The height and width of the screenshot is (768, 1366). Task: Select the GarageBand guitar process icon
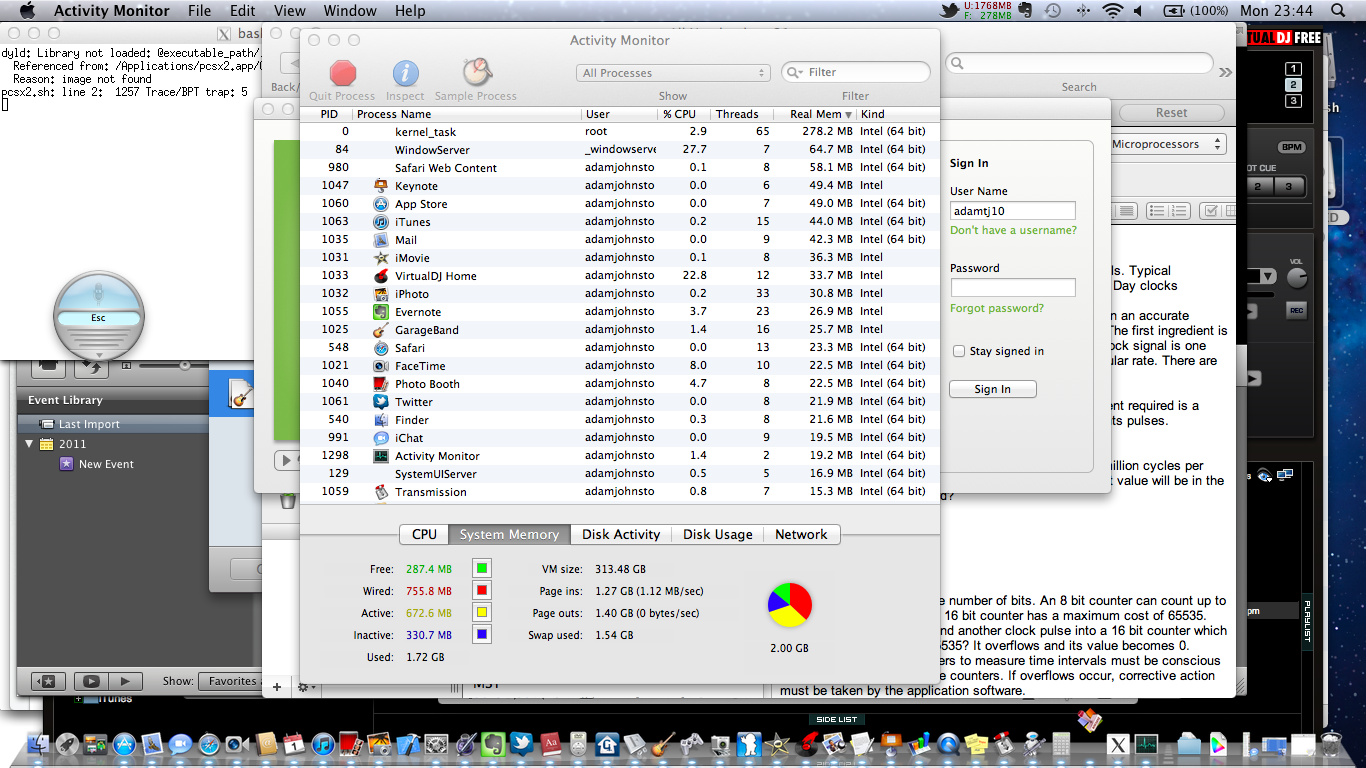pos(381,330)
